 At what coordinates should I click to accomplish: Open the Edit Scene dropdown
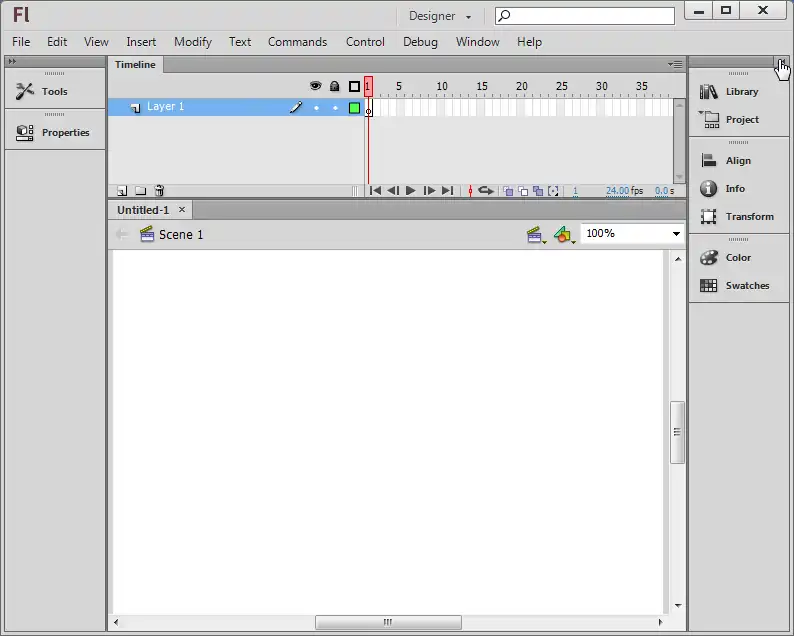(536, 234)
